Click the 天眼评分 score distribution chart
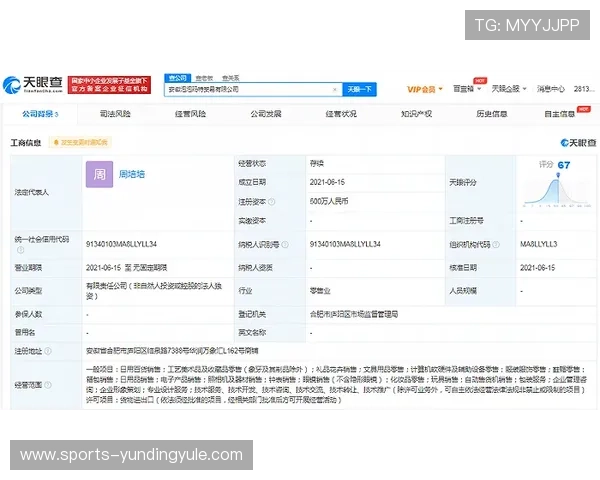Viewport: 600px width, 480px height. coord(557,191)
